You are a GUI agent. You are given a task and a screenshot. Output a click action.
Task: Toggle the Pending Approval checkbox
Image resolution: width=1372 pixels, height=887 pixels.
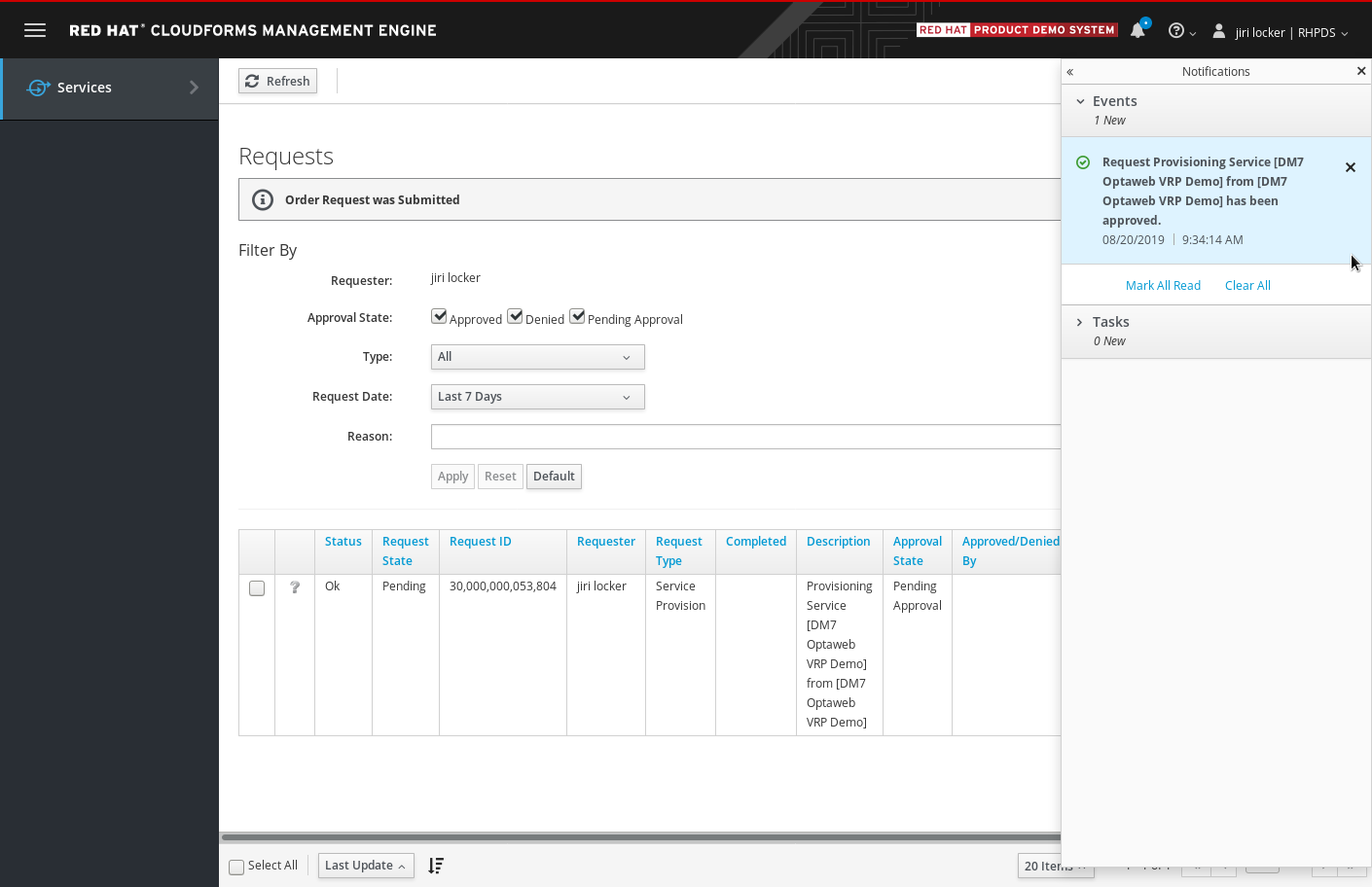click(578, 317)
